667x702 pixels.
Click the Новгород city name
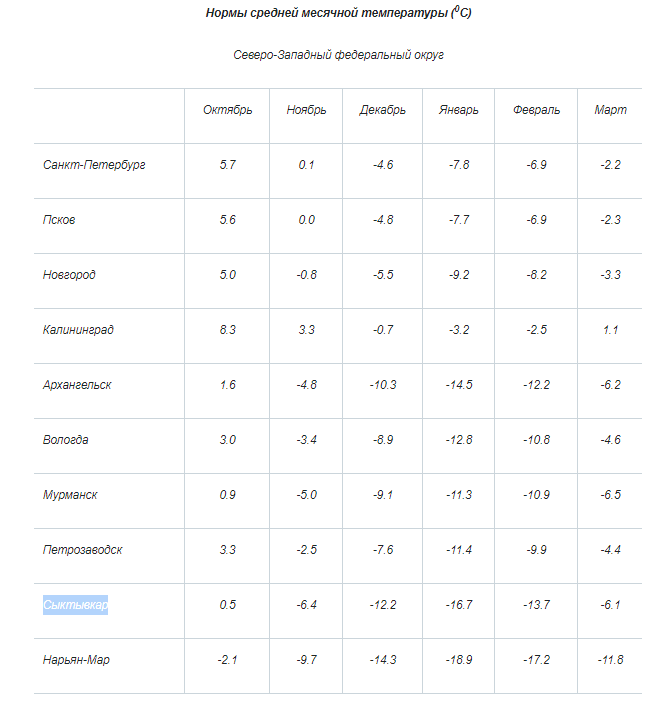tap(69, 275)
